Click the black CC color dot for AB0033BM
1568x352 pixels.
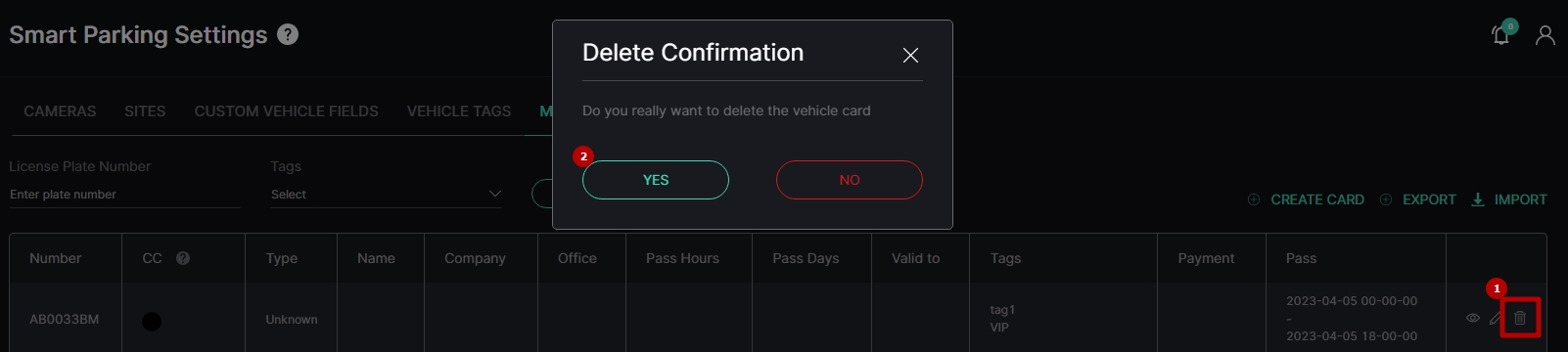tap(152, 321)
